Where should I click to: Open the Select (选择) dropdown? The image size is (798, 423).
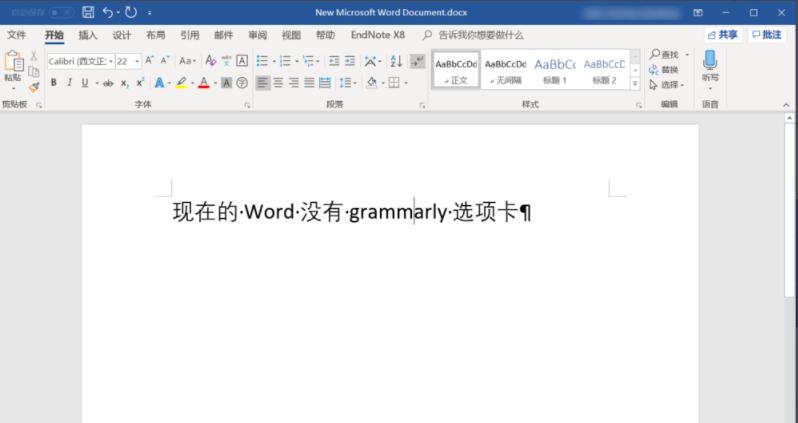coord(667,85)
